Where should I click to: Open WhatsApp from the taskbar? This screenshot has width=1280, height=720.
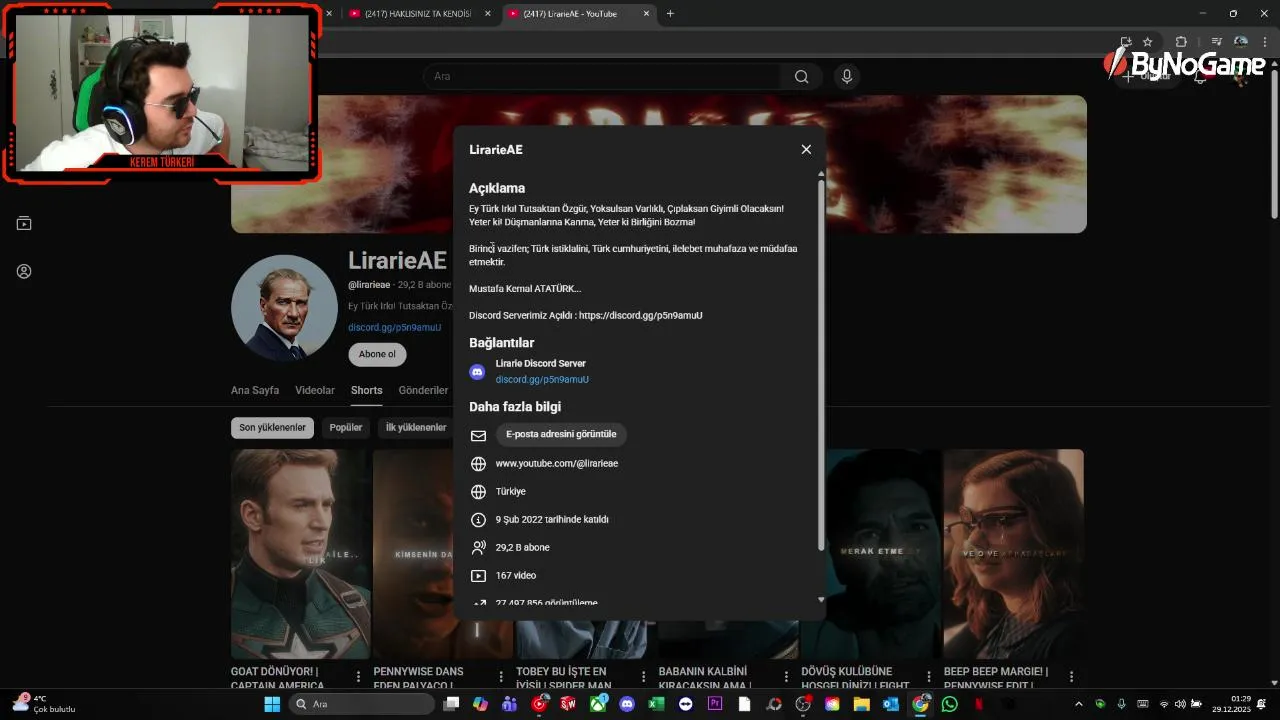click(950, 704)
